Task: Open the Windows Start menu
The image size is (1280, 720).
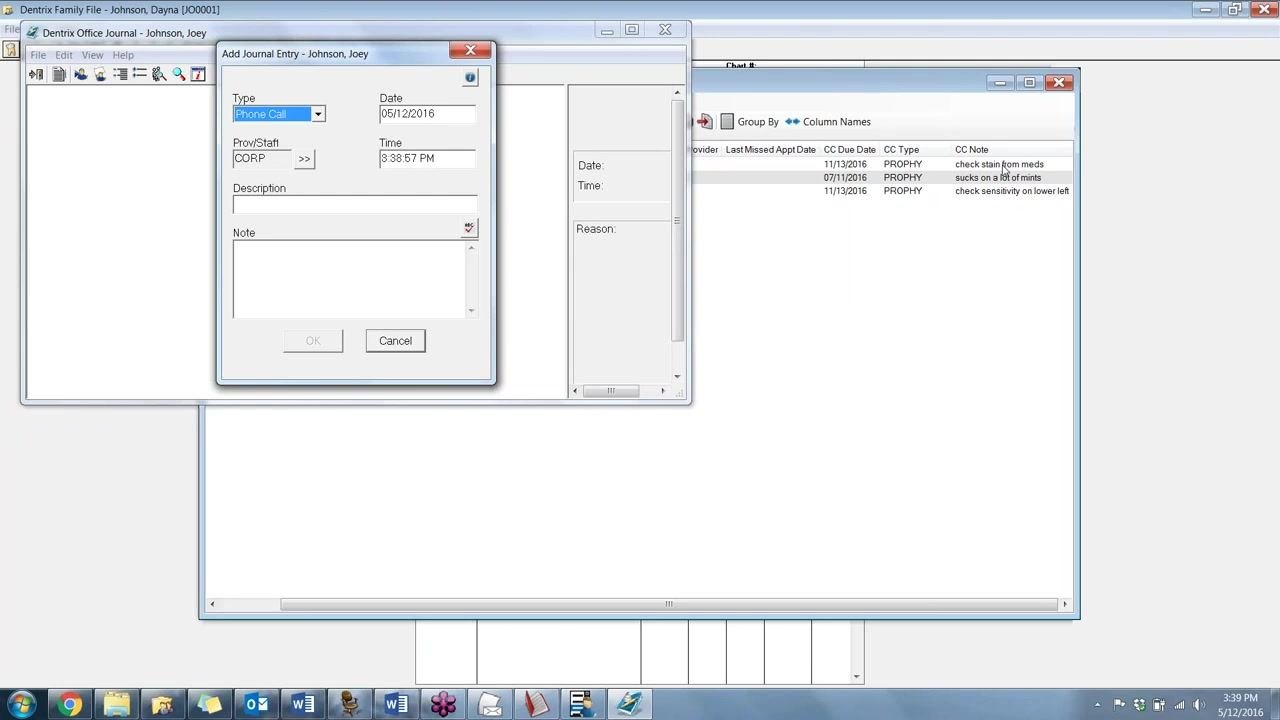Action: pyautogui.click(x=22, y=705)
